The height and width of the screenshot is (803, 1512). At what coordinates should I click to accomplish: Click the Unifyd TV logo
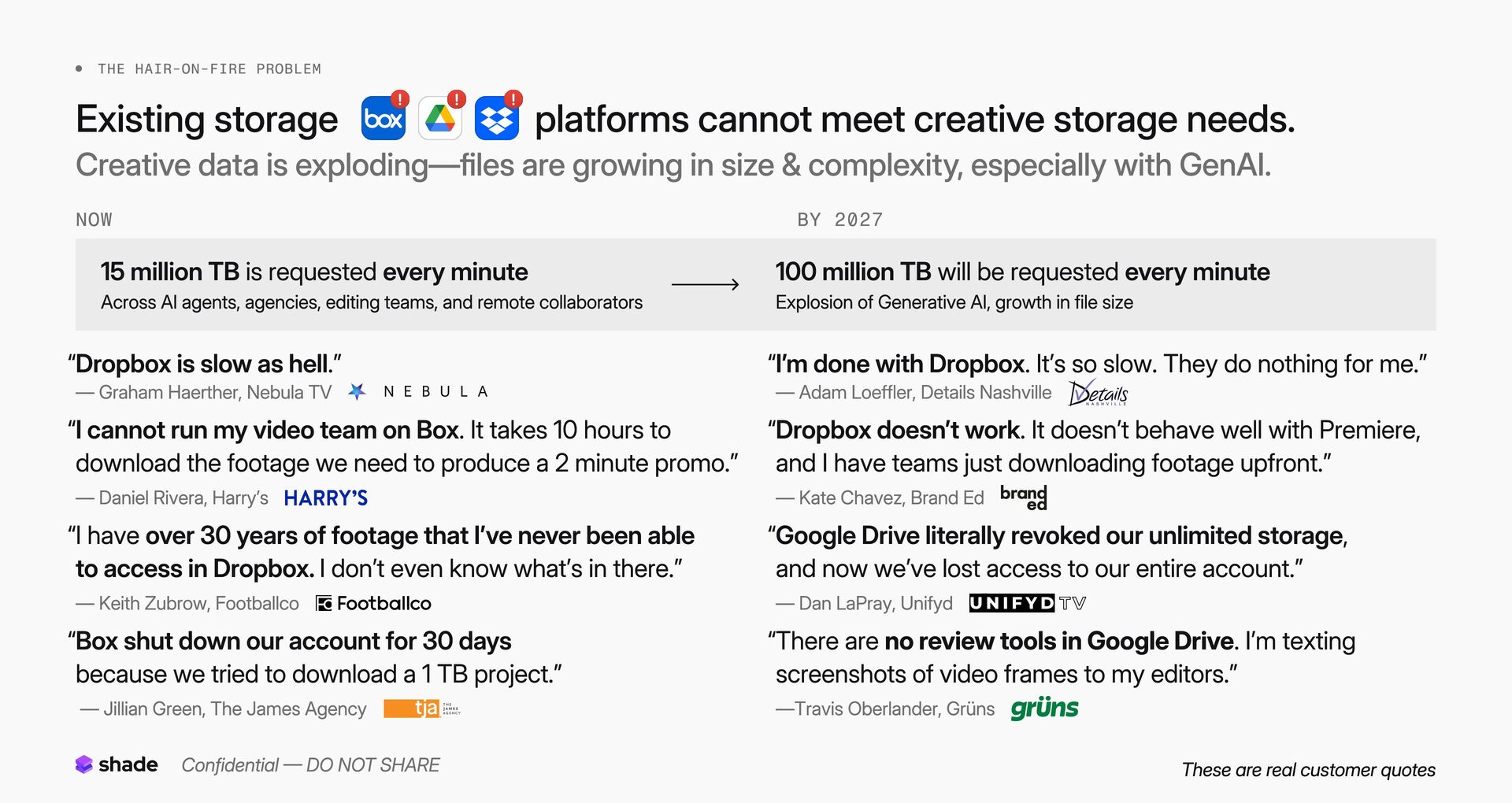[x=1028, y=603]
